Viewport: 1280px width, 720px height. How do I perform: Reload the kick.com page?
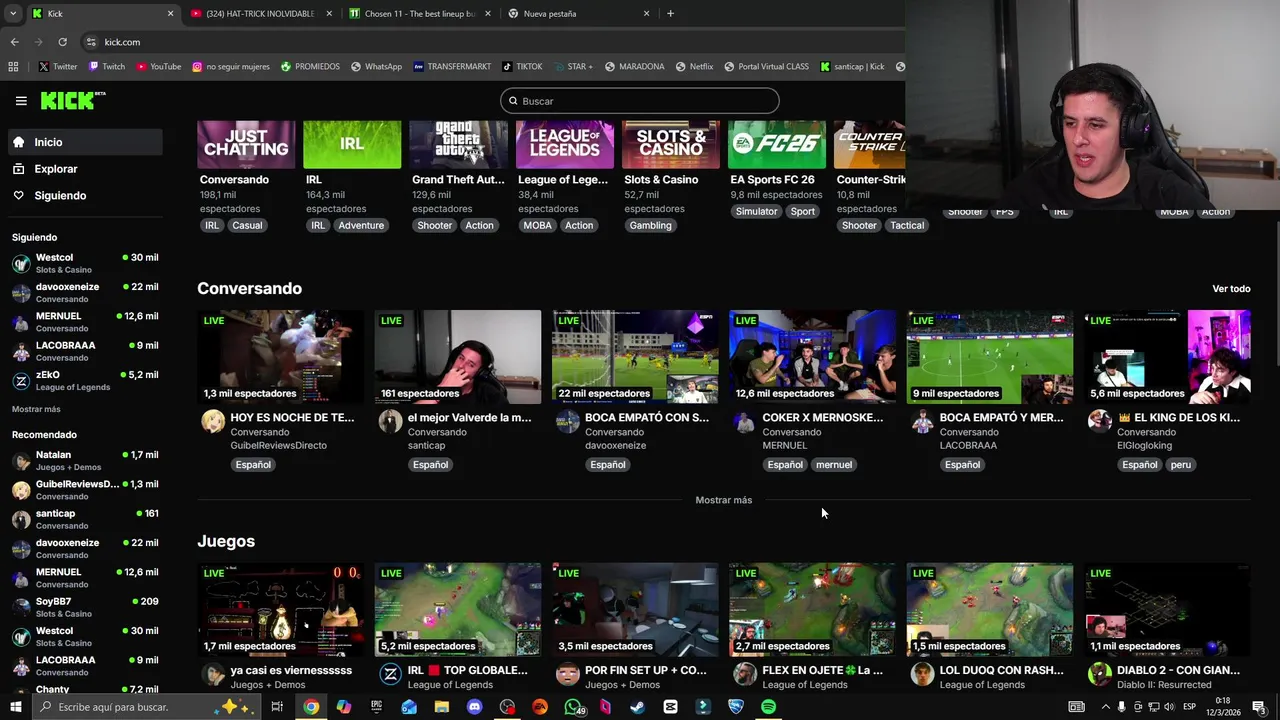[62, 42]
